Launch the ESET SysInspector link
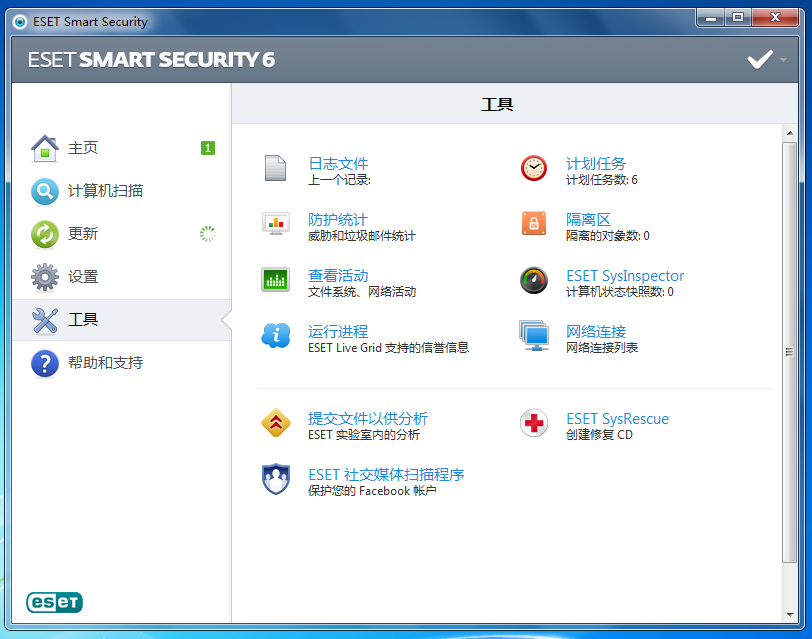The height and width of the screenshot is (639, 812). coord(625,275)
